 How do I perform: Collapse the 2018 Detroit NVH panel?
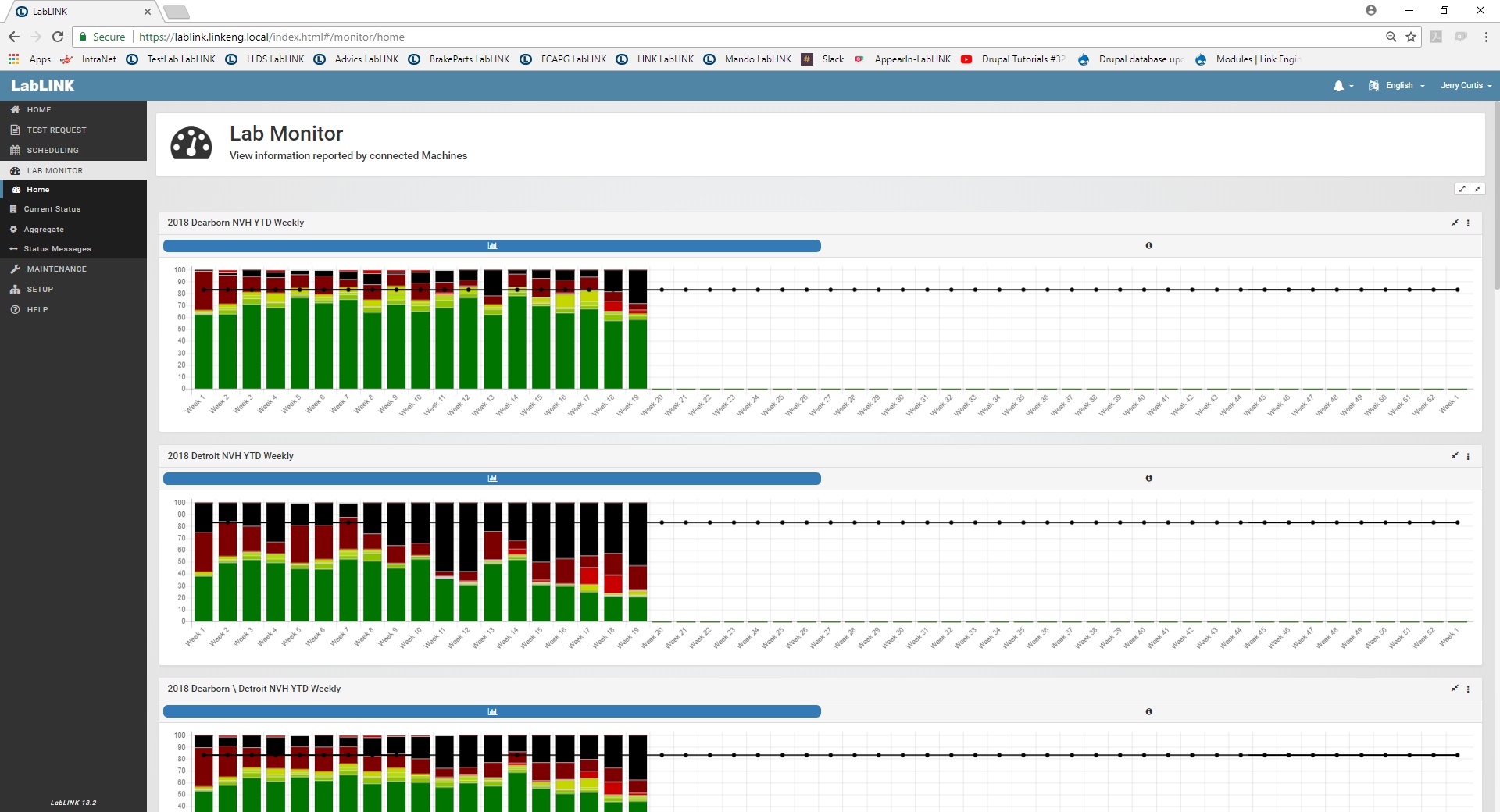pyautogui.click(x=1455, y=456)
